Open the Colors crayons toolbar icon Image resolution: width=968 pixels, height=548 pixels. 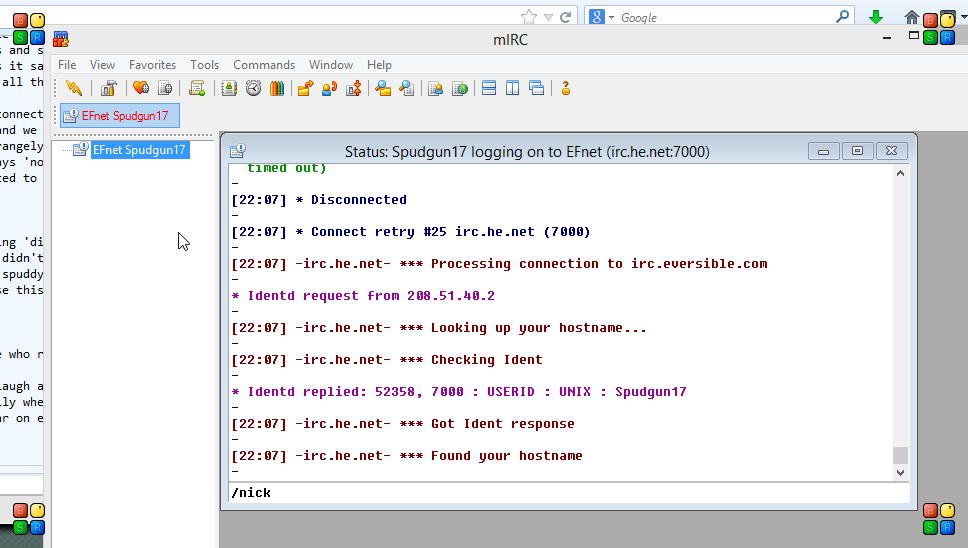[277, 88]
